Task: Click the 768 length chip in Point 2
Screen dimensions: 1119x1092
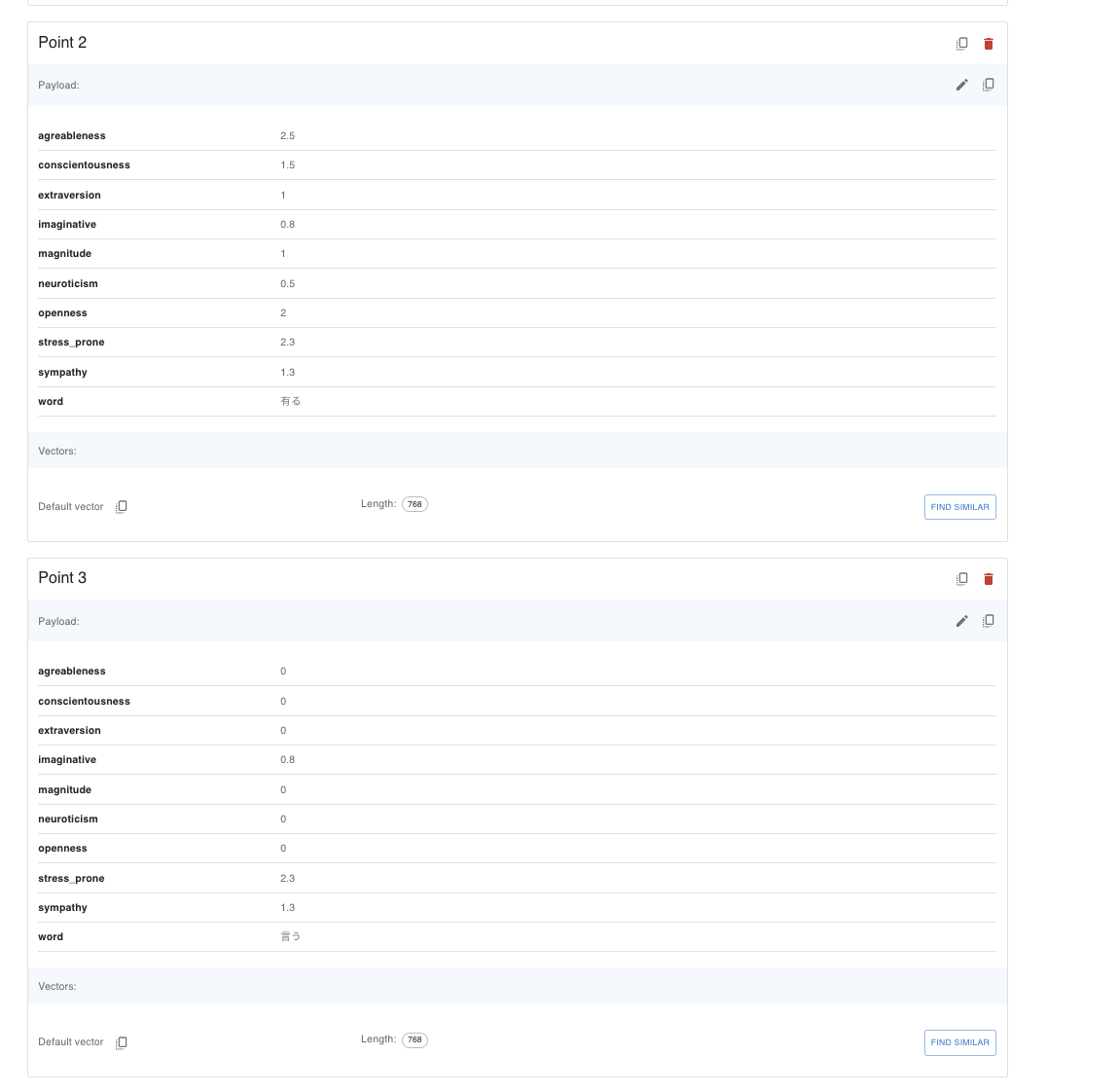Action: pyautogui.click(x=415, y=504)
